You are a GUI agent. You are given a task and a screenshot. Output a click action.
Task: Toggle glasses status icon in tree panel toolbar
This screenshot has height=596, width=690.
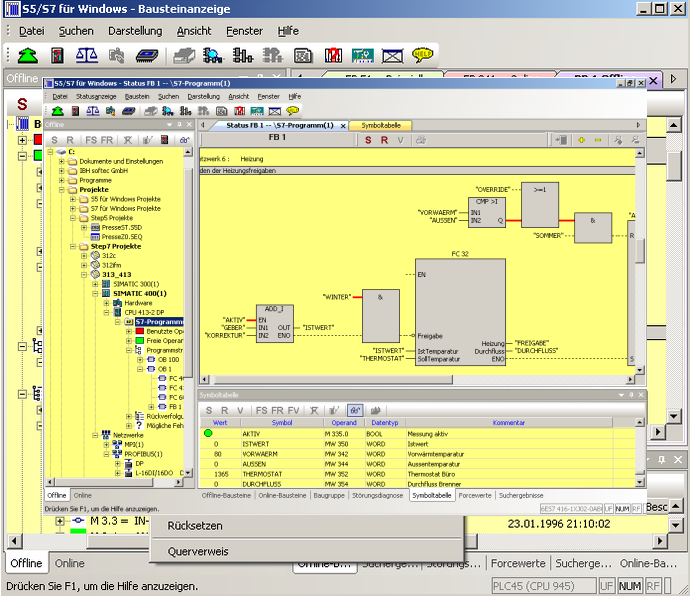pos(184,140)
